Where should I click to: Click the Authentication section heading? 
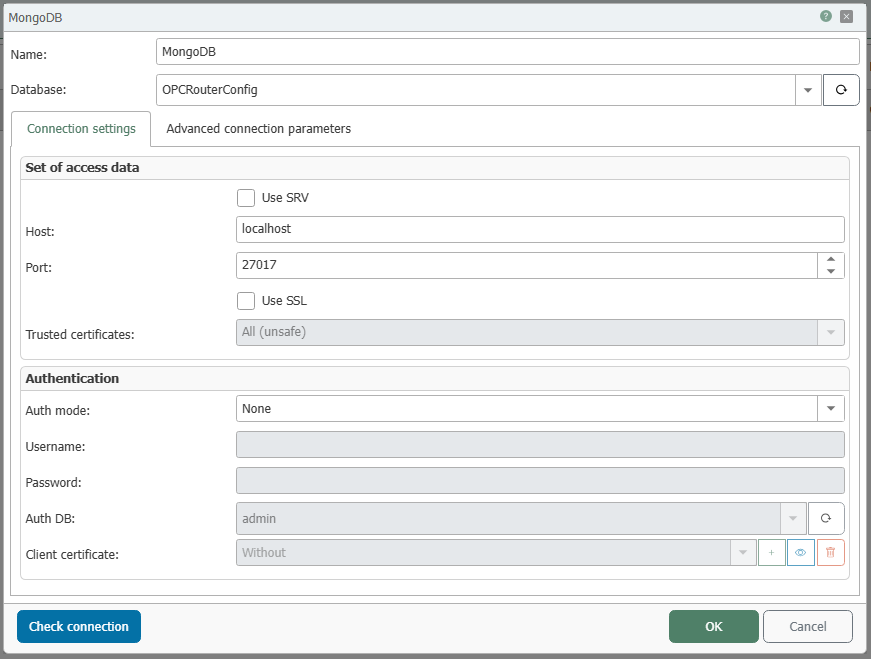72,378
